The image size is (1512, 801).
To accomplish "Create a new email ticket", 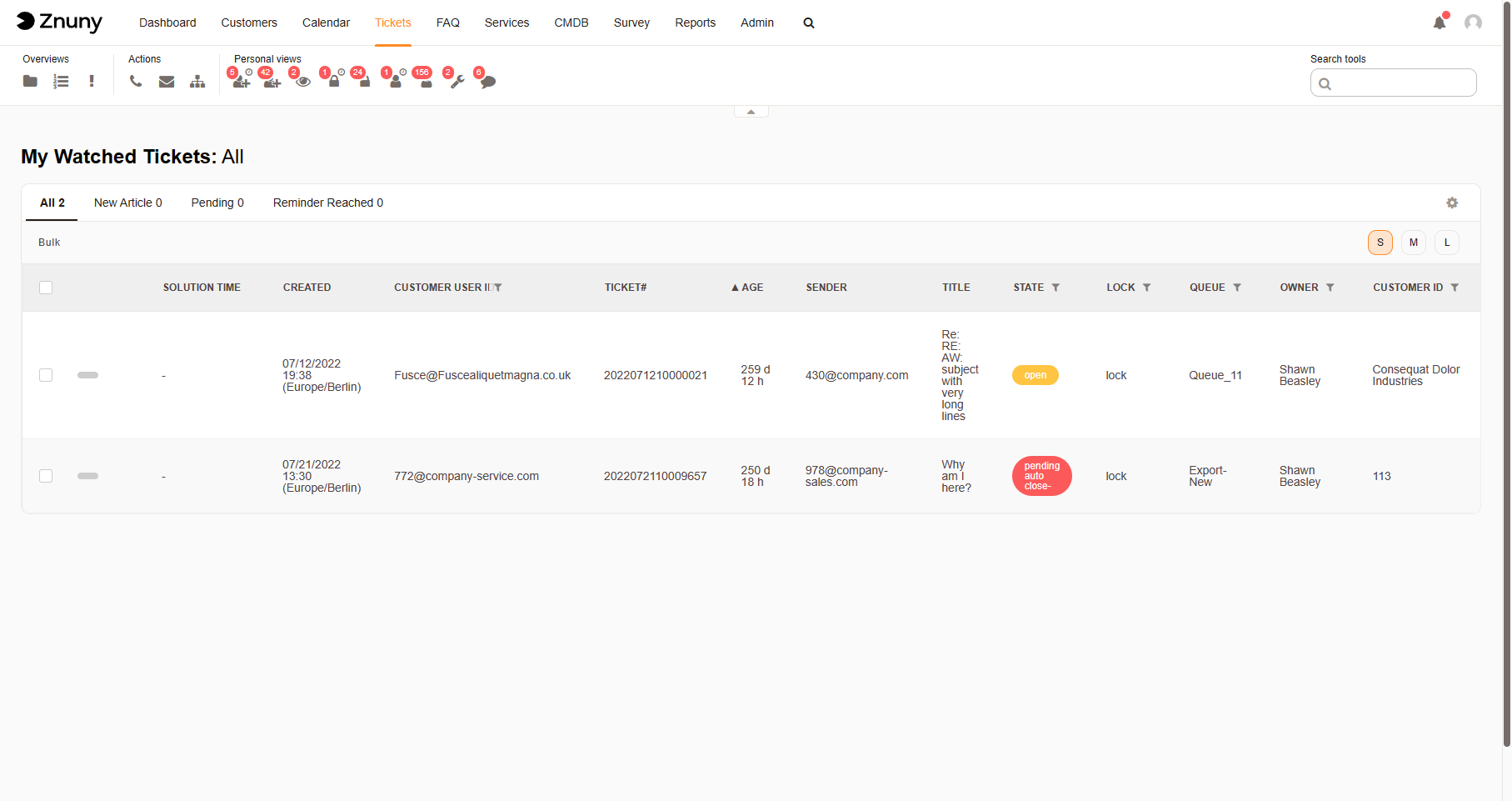I will 167,81.
